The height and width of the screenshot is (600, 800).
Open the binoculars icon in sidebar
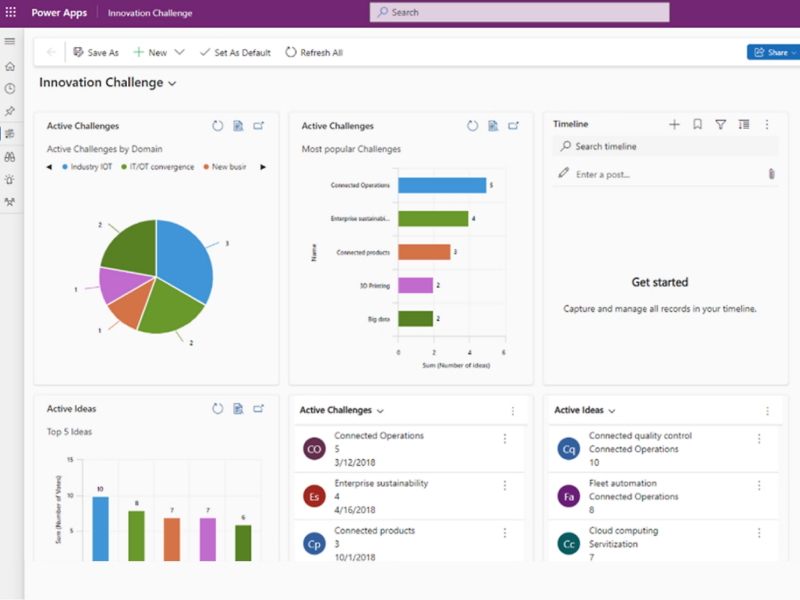[x=10, y=157]
